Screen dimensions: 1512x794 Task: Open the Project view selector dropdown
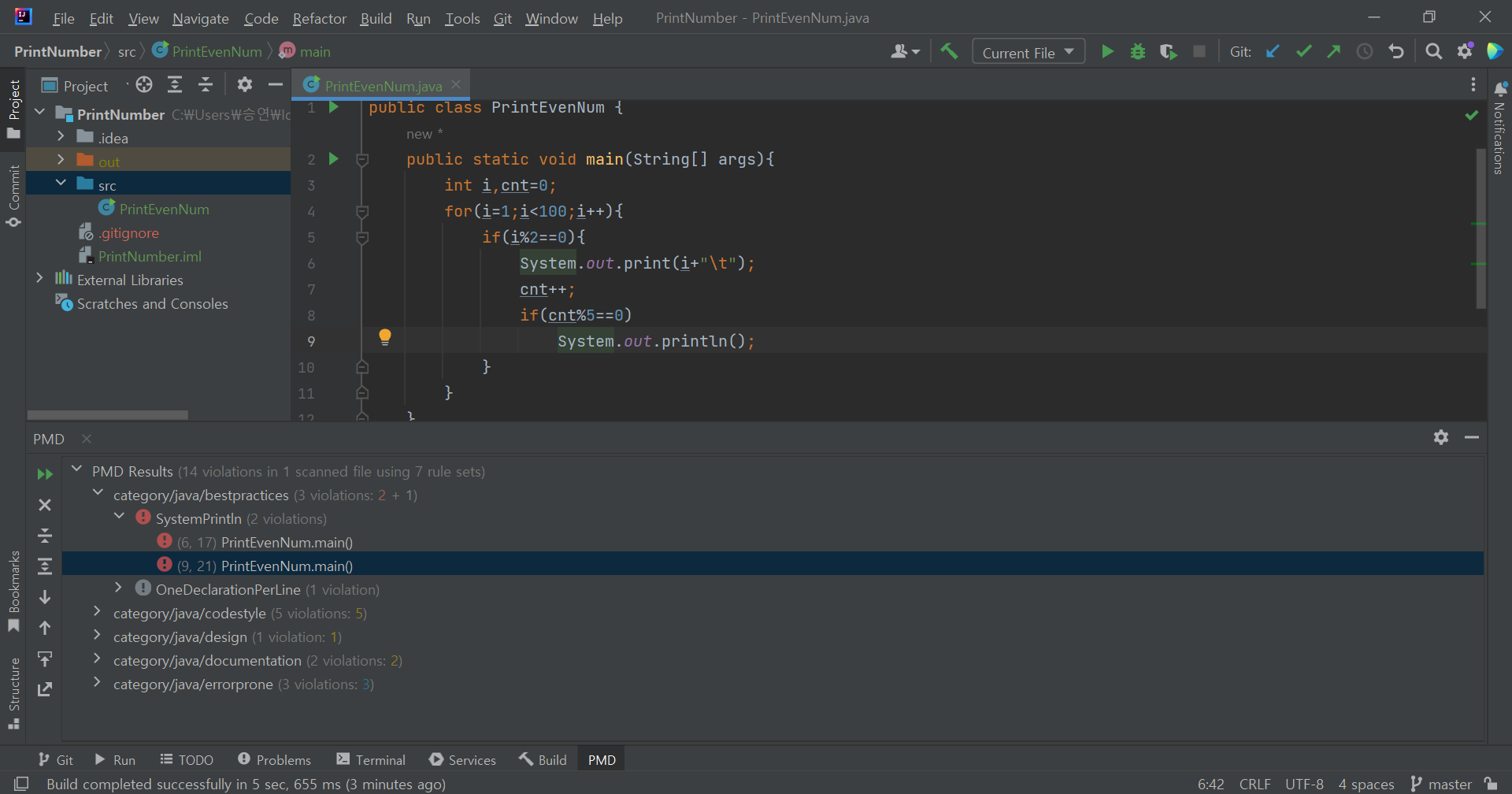pyautogui.click(x=85, y=86)
